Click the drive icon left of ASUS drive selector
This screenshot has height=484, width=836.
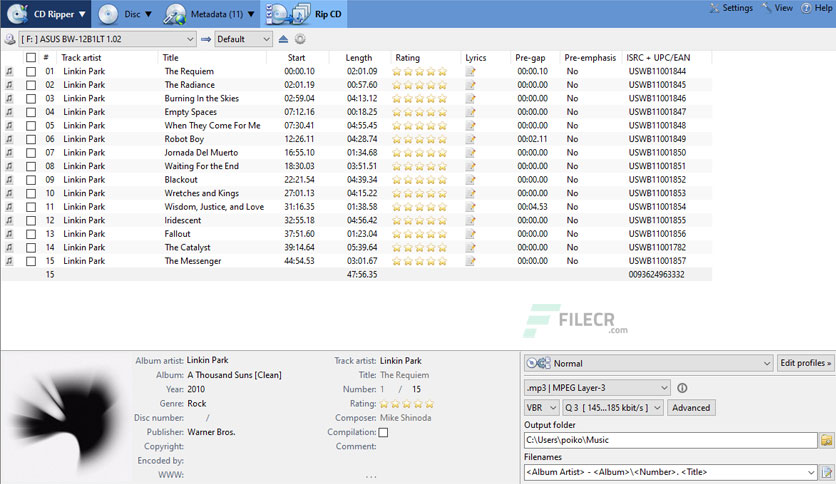10,39
